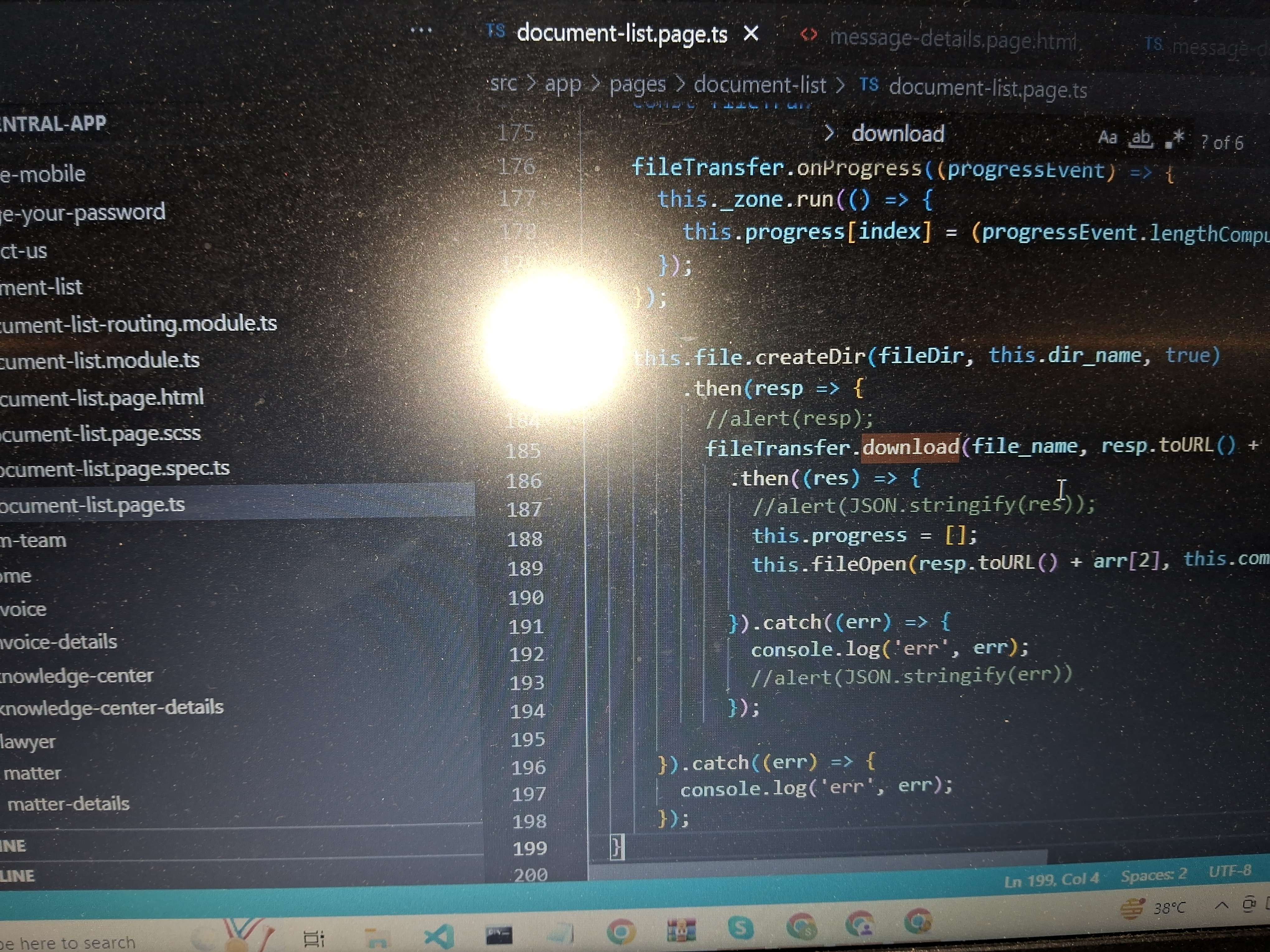1270x952 pixels.
Task: Toggle Use Regular Expression in find widget
Action: coord(1175,139)
